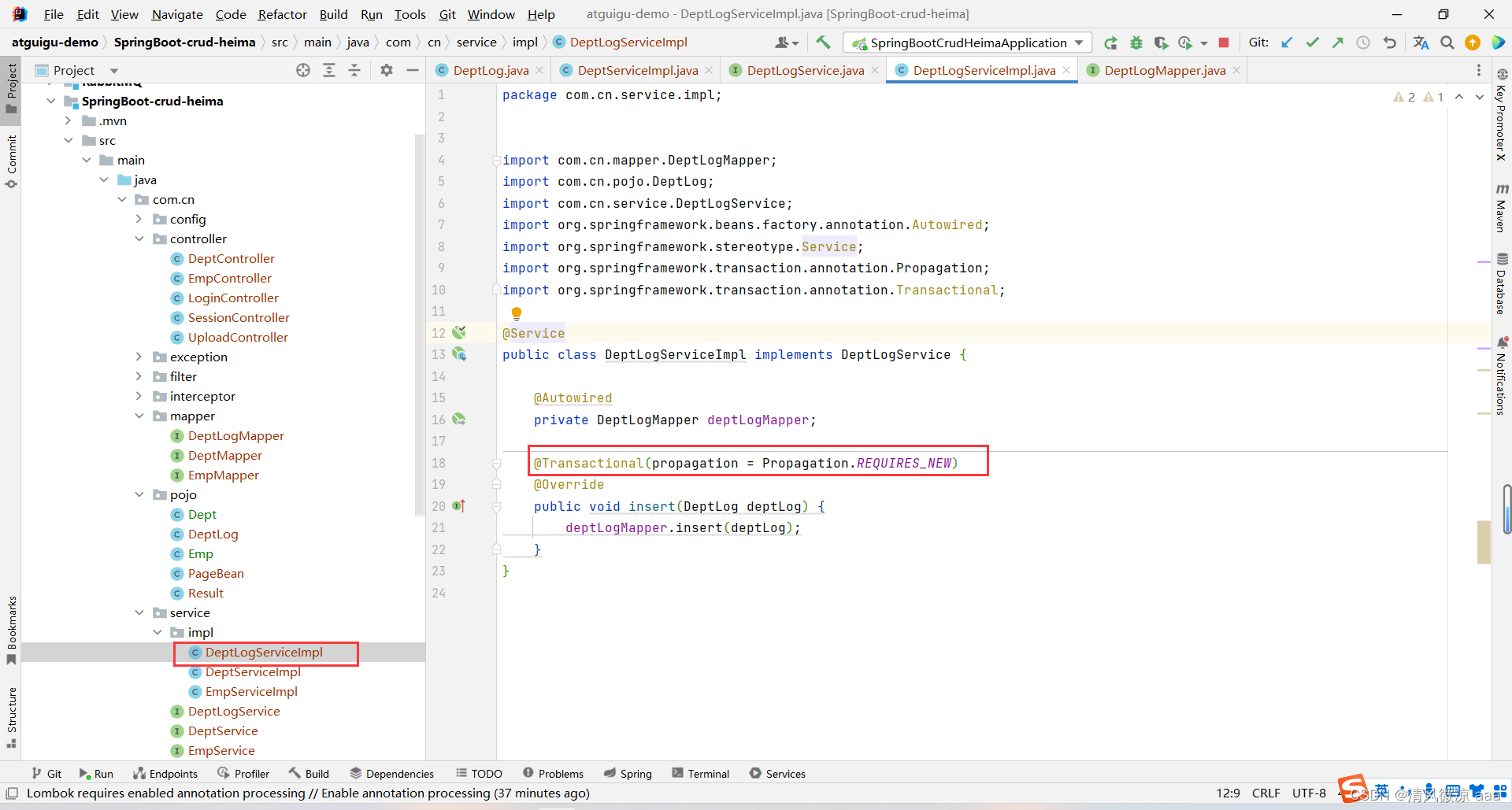Click the implements gutter icon on line 20
The width and height of the screenshot is (1512, 810).
tap(459, 506)
